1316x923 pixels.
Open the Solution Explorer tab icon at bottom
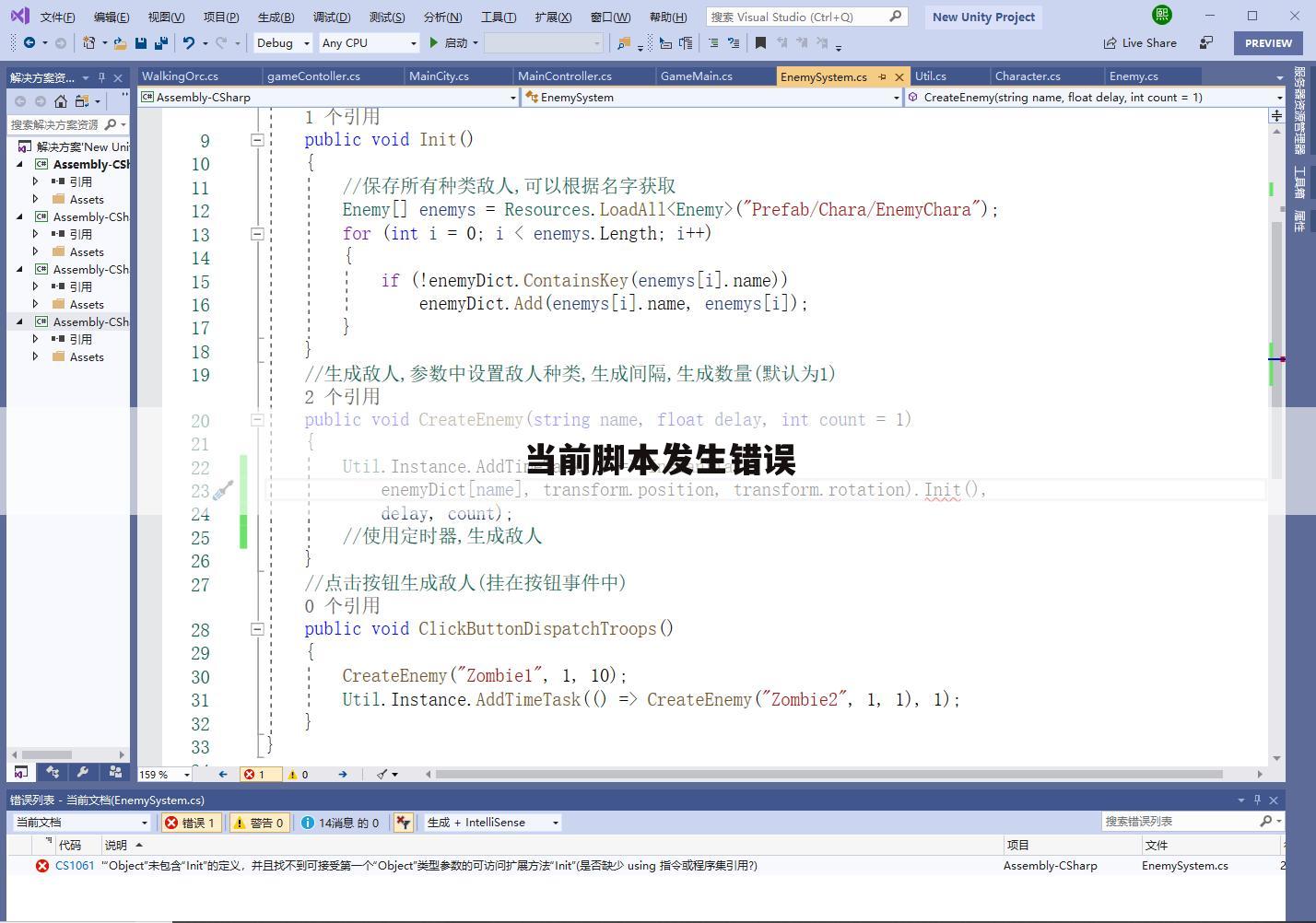click(x=21, y=772)
